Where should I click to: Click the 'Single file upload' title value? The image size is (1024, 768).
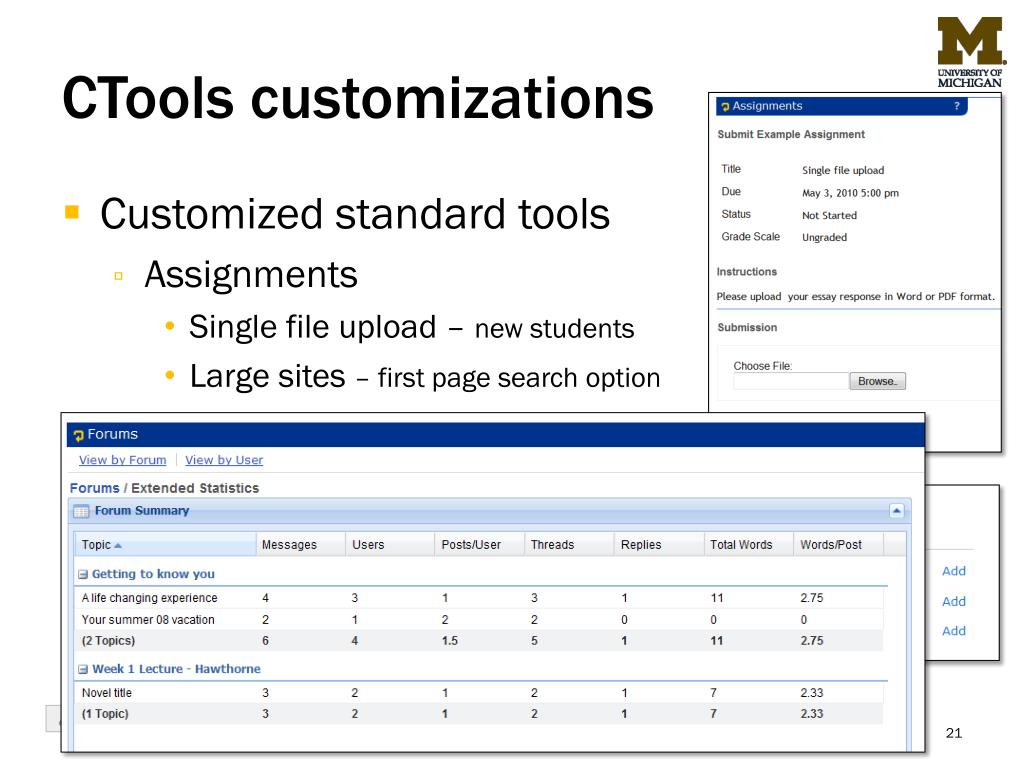tap(843, 170)
